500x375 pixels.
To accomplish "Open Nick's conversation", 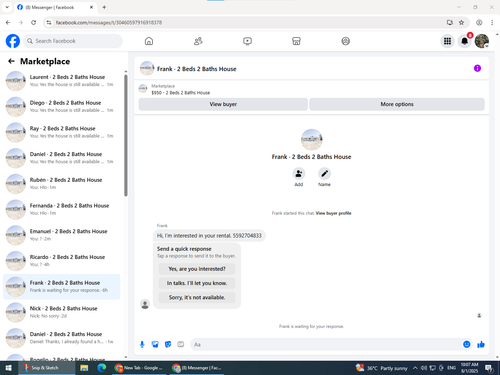I will tap(62, 312).
